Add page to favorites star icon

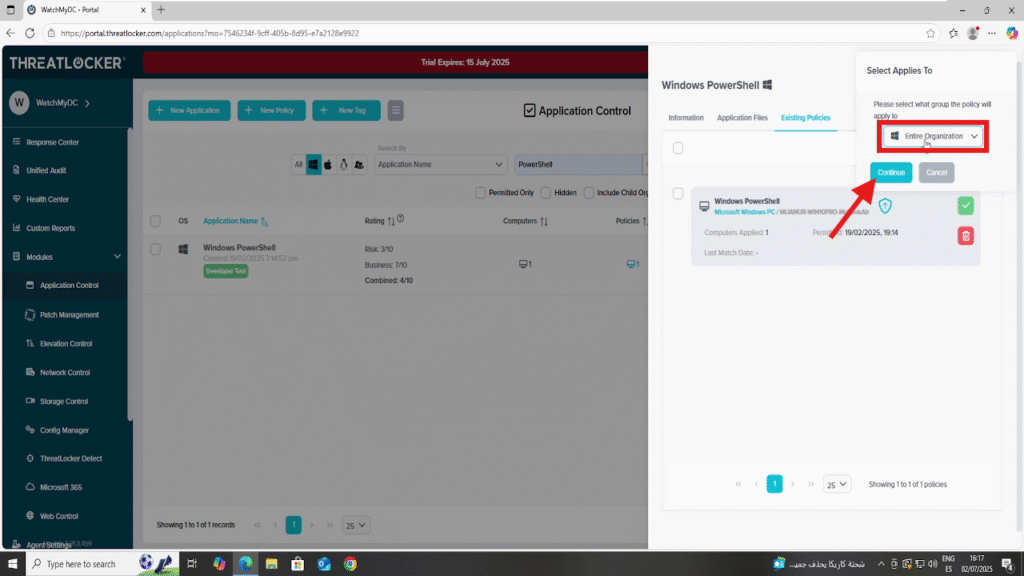(x=930, y=33)
